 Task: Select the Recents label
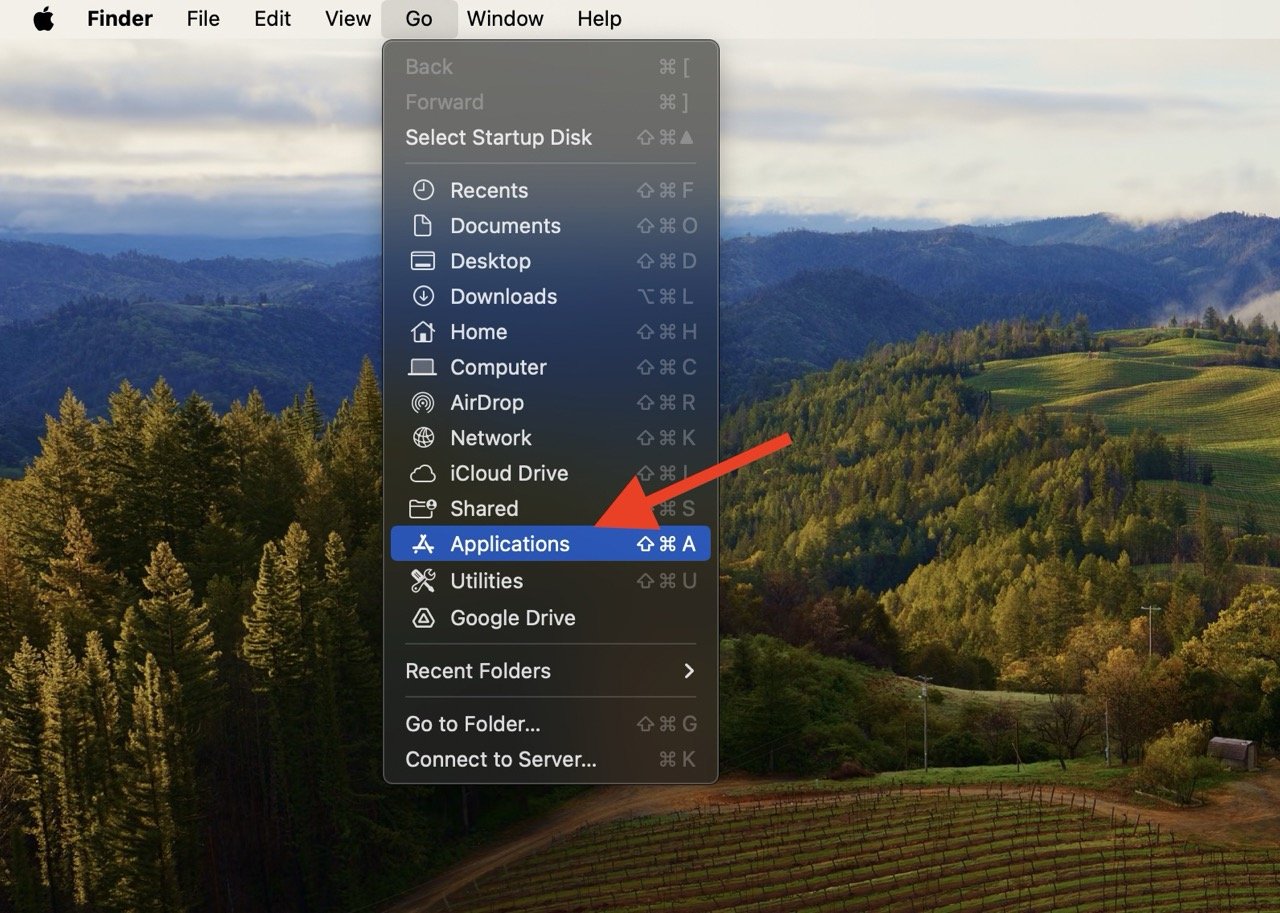pos(489,190)
